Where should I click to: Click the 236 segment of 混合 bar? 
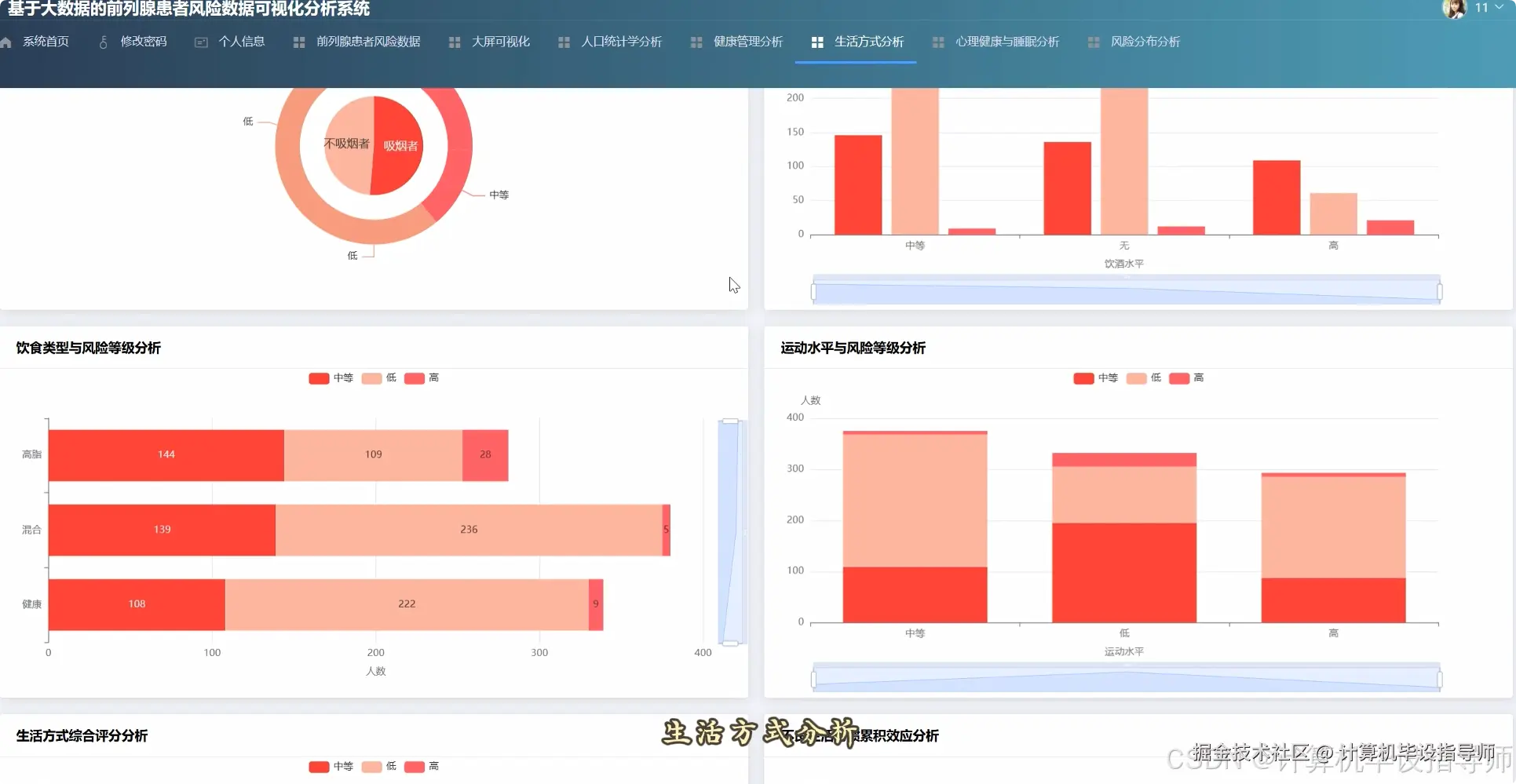469,530
